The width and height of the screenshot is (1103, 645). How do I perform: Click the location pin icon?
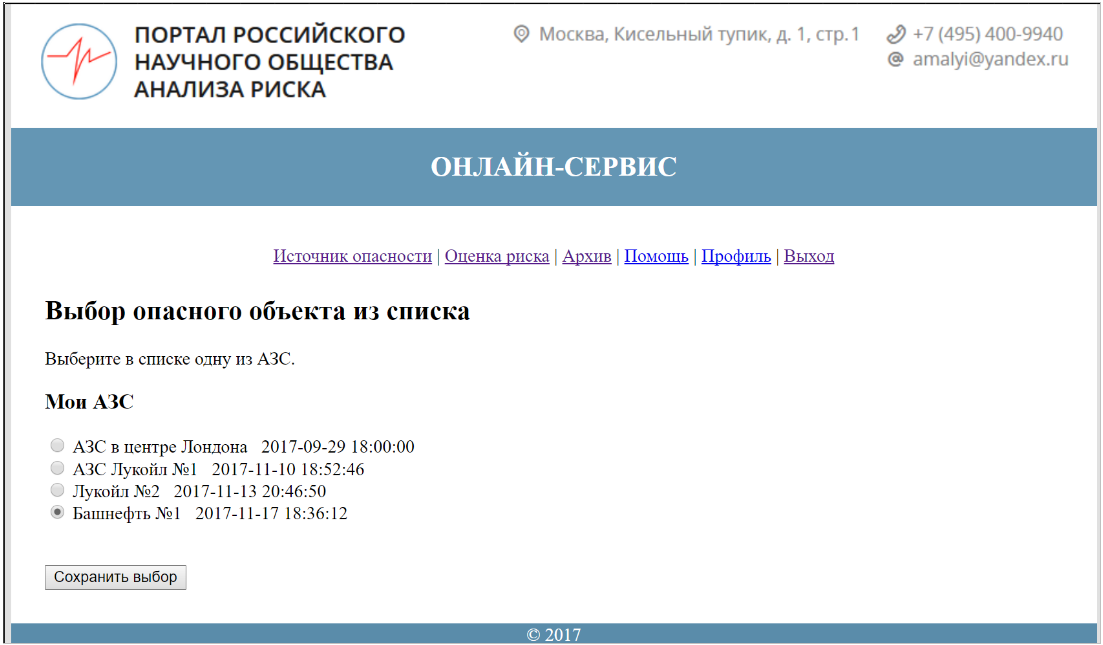click(x=520, y=35)
